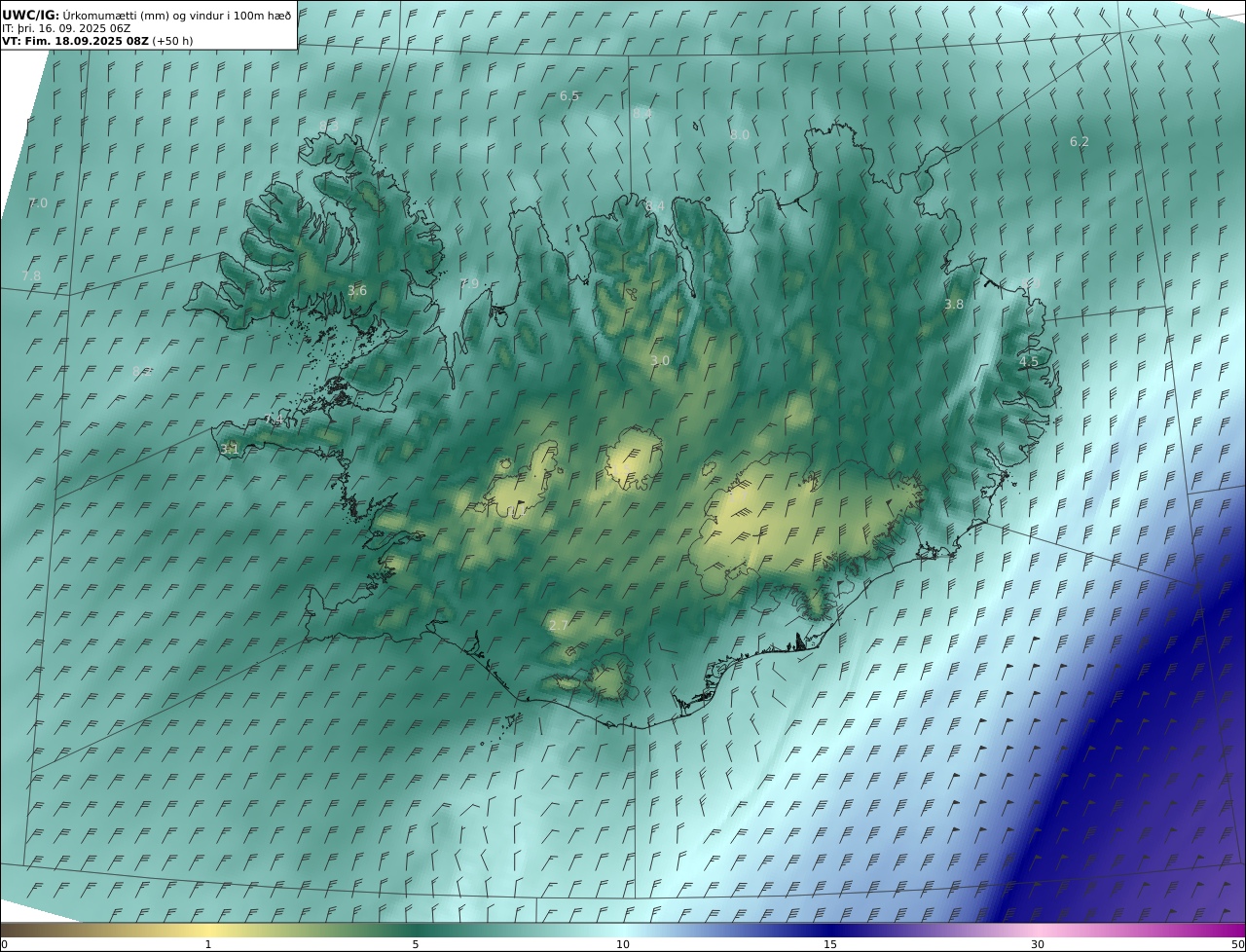This screenshot has height=952, width=1246.
Task: Click the 7.9 value label
Action: [x=469, y=283]
